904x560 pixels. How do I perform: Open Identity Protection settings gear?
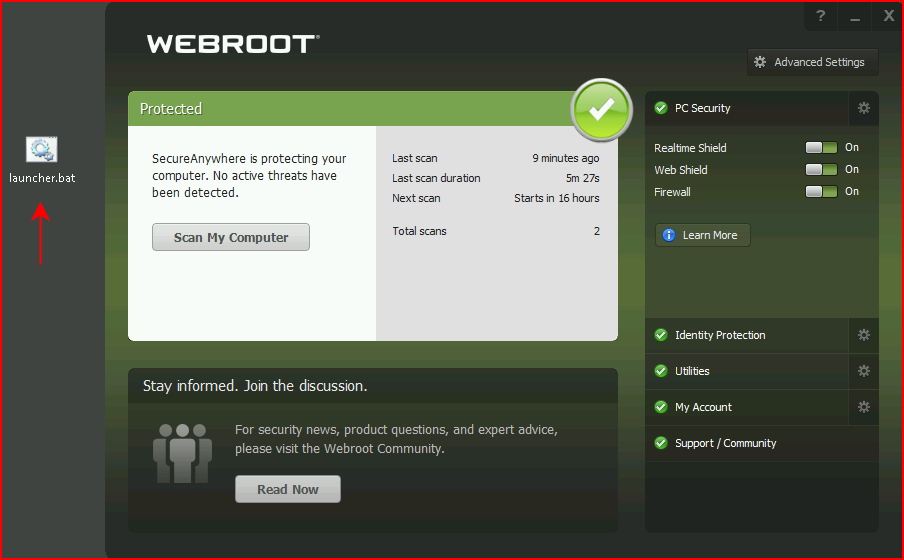click(863, 335)
